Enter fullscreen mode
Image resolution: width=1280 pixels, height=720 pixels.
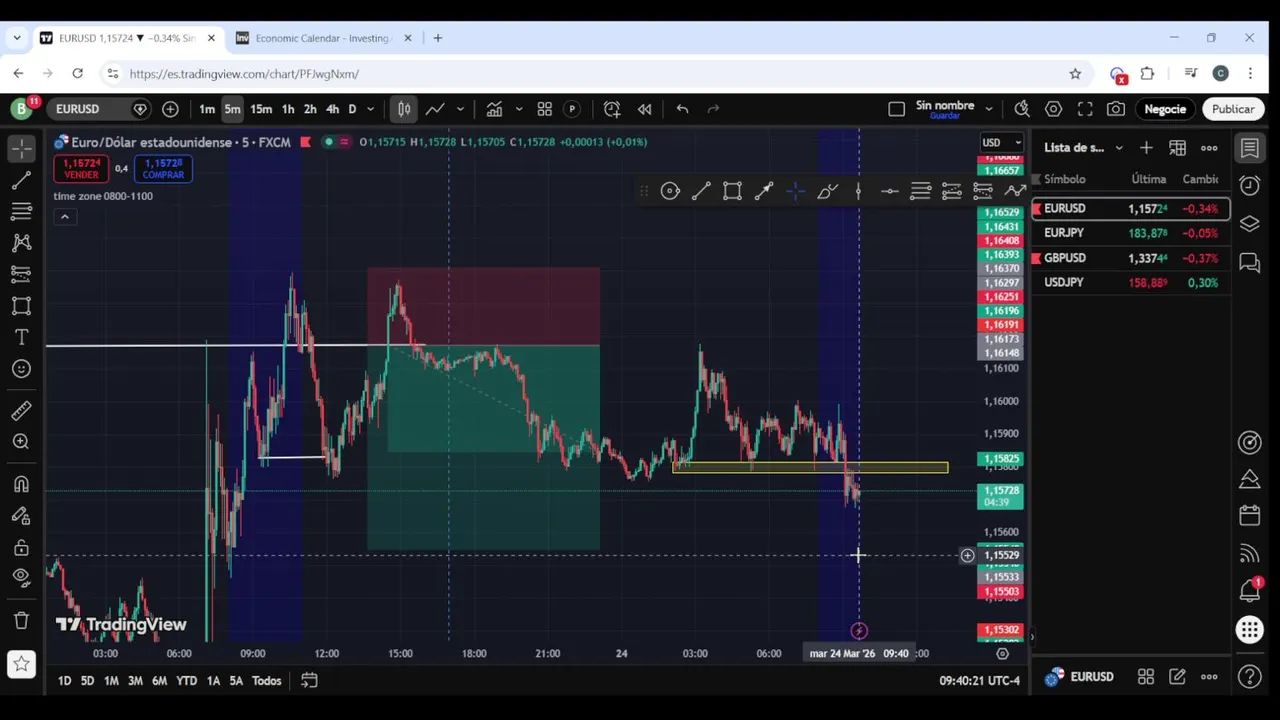tap(1085, 109)
